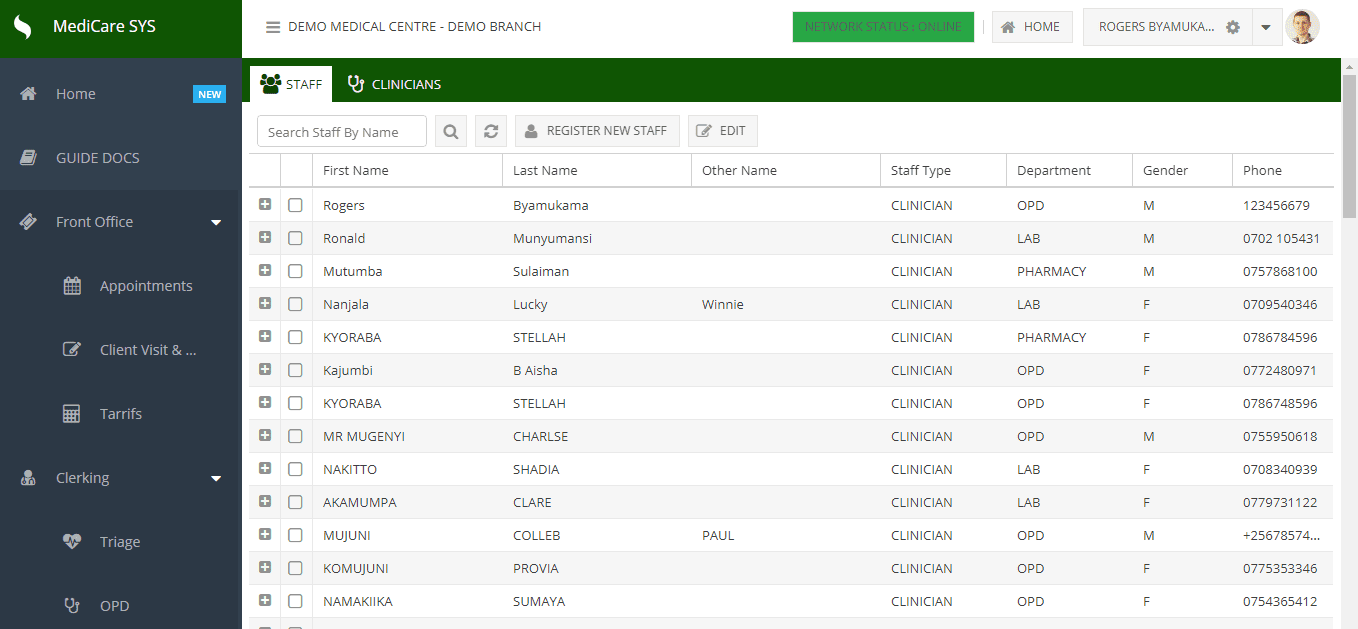The height and width of the screenshot is (629, 1358).
Task: Open the user account dropdown arrow
Action: [x=1266, y=27]
